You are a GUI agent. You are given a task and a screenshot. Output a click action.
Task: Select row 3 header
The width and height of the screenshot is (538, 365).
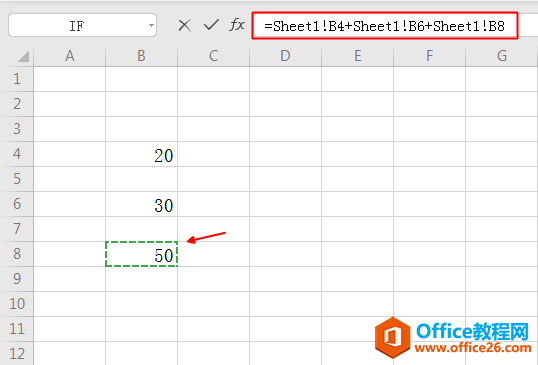pyautogui.click(x=17, y=129)
